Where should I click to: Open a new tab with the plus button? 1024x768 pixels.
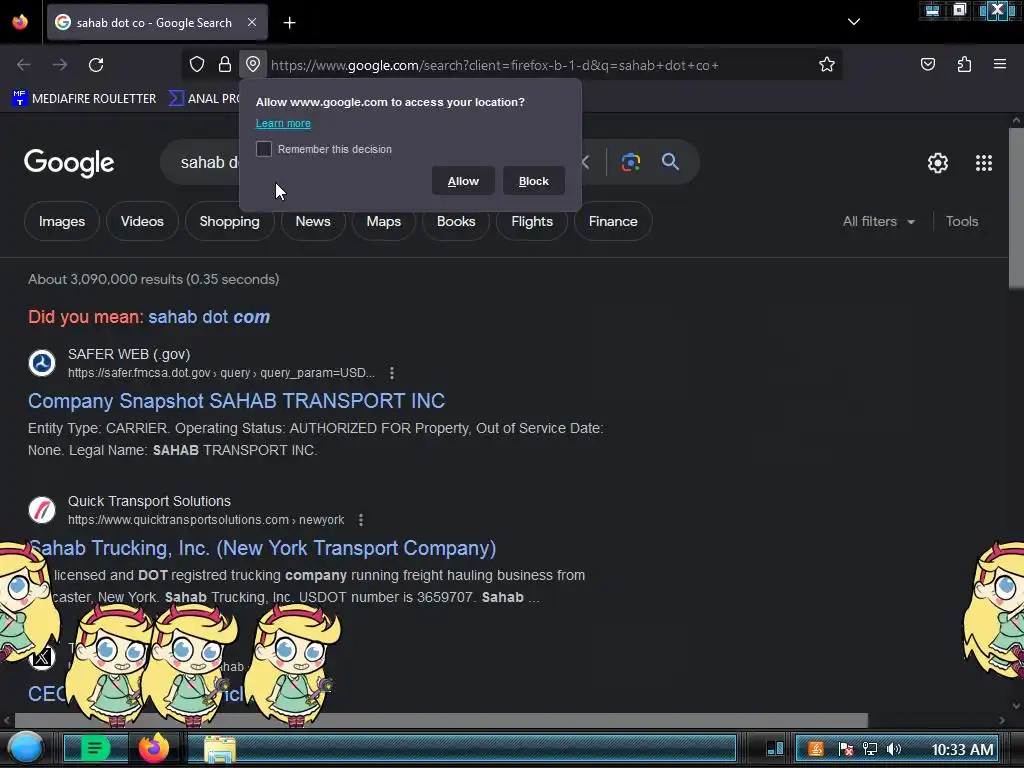(x=289, y=23)
